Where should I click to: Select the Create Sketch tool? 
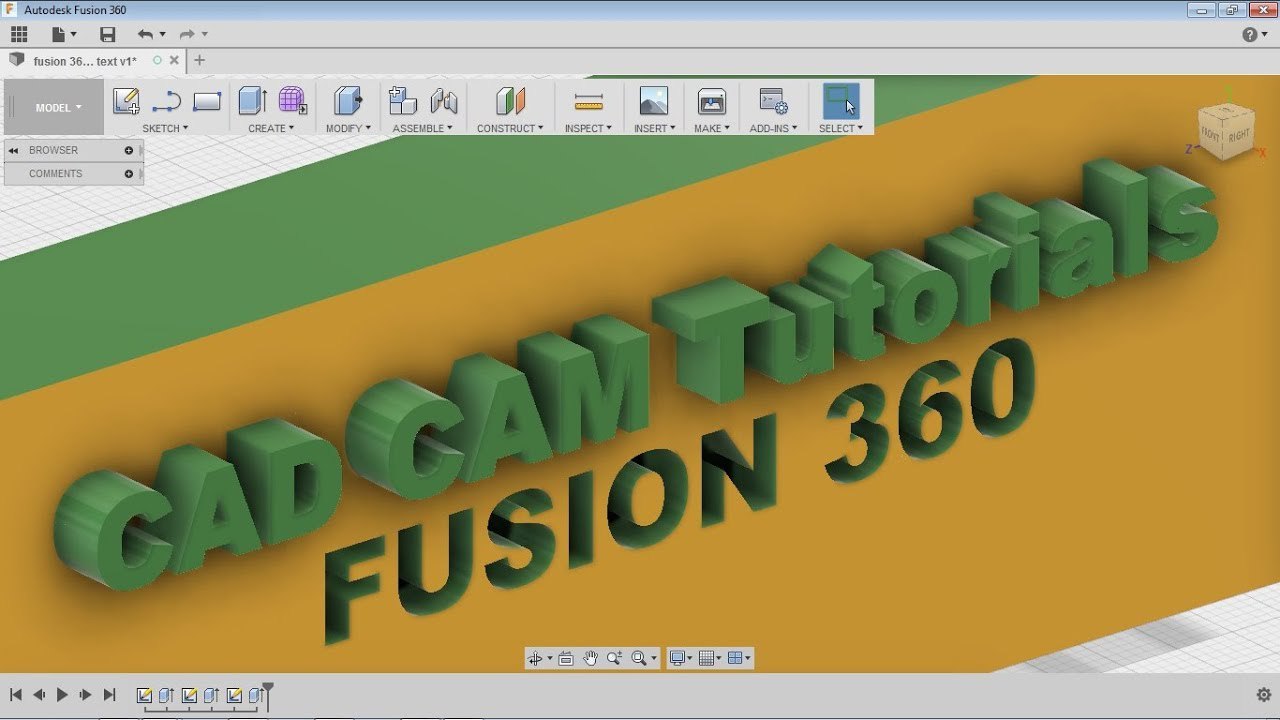[126, 101]
